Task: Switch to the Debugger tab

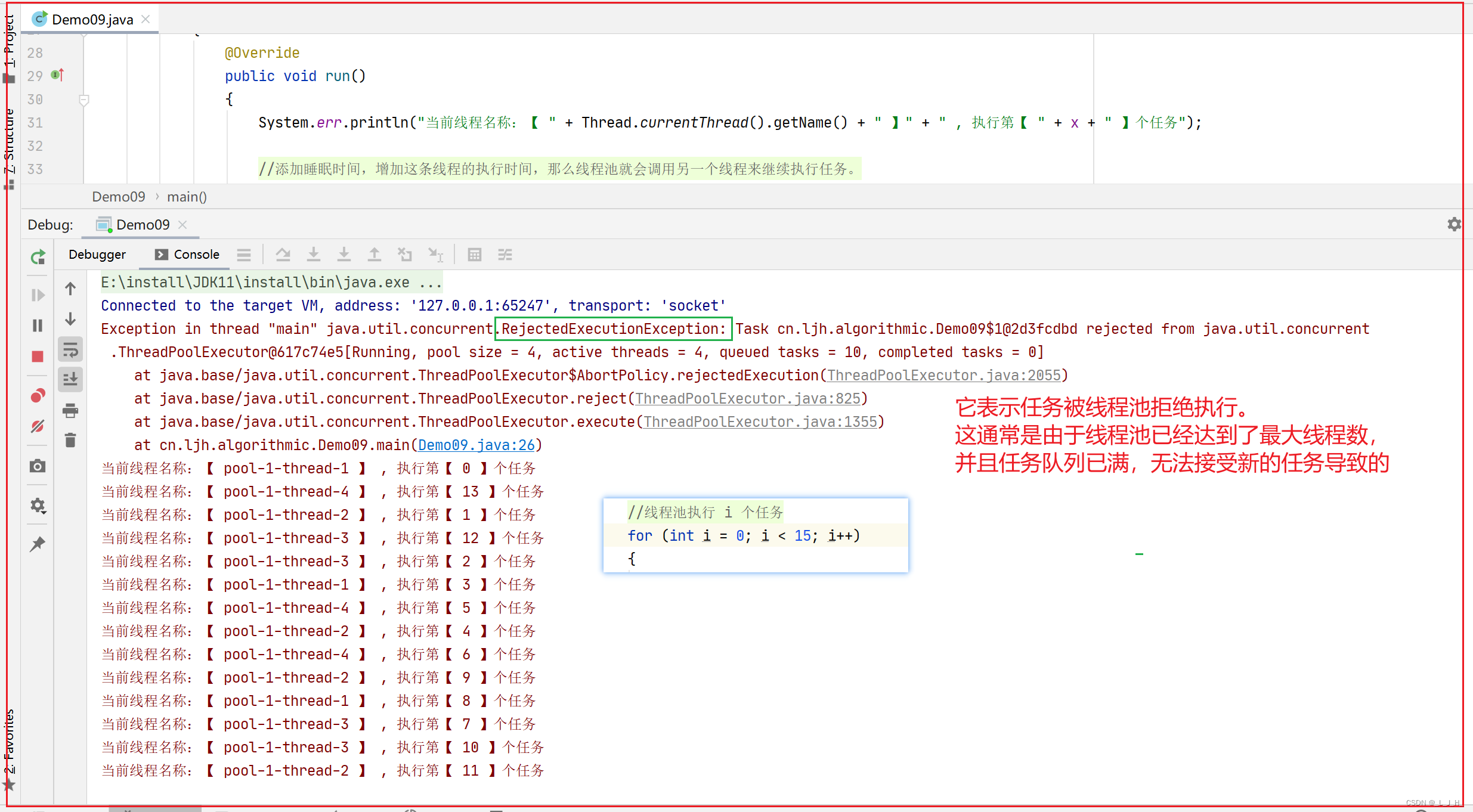Action: (x=97, y=253)
